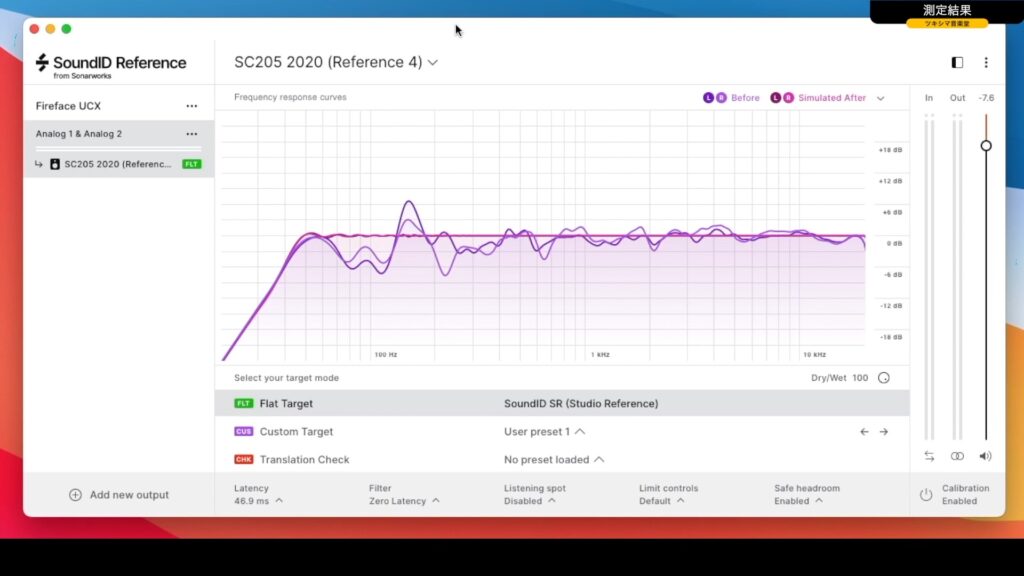Screen dimensions: 1024x576
Task: Click the In level meter
Action: coord(929,277)
